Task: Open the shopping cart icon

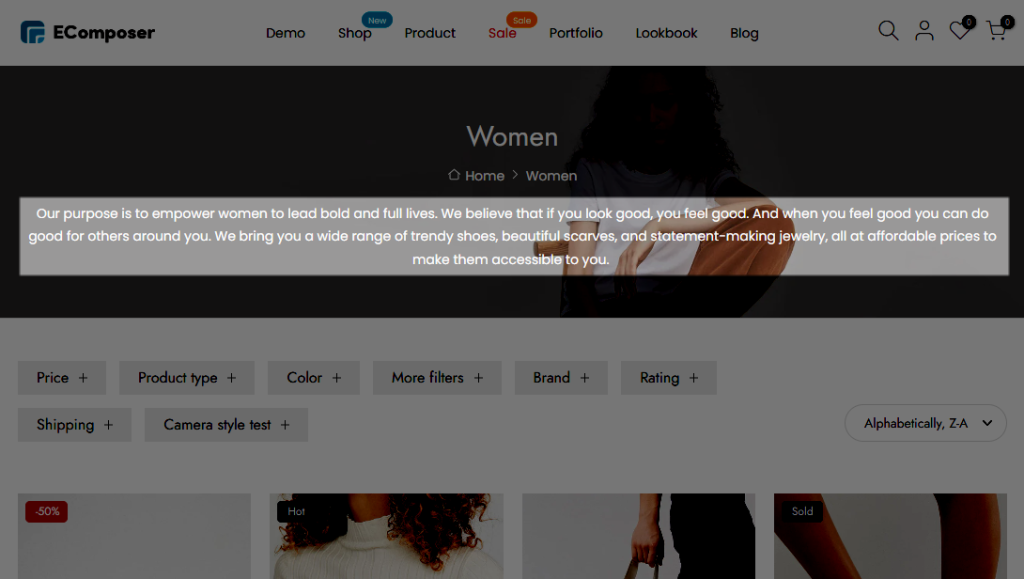Action: point(997,31)
